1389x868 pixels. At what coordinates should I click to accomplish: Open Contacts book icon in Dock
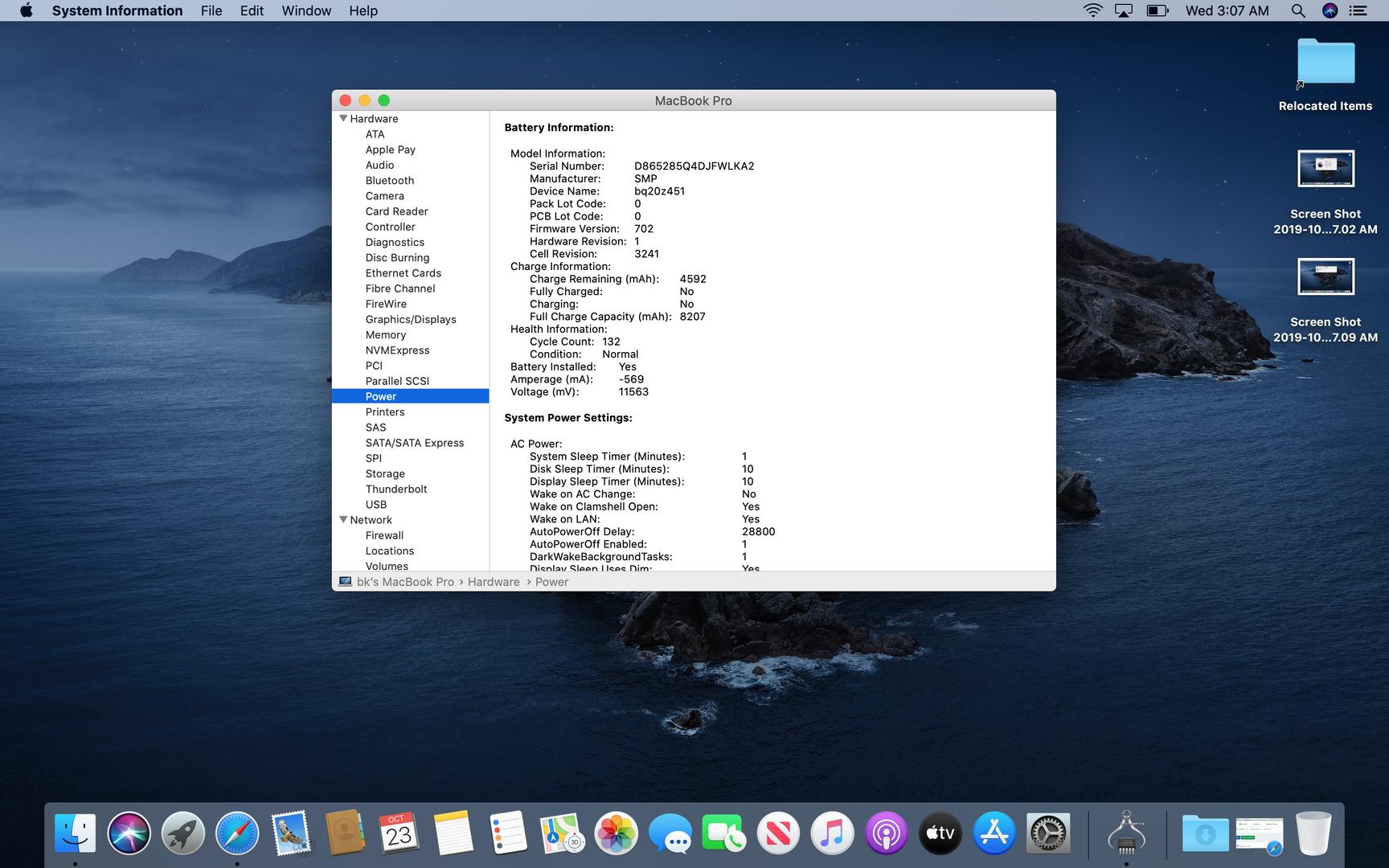[345, 833]
